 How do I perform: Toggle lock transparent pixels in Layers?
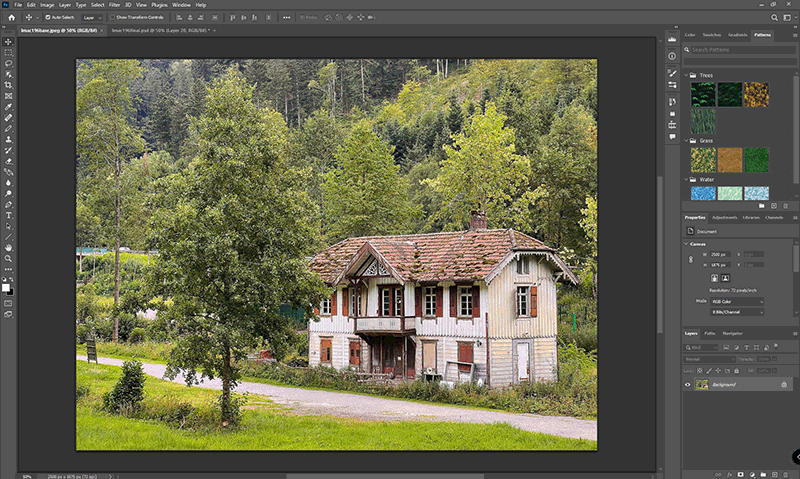click(699, 371)
